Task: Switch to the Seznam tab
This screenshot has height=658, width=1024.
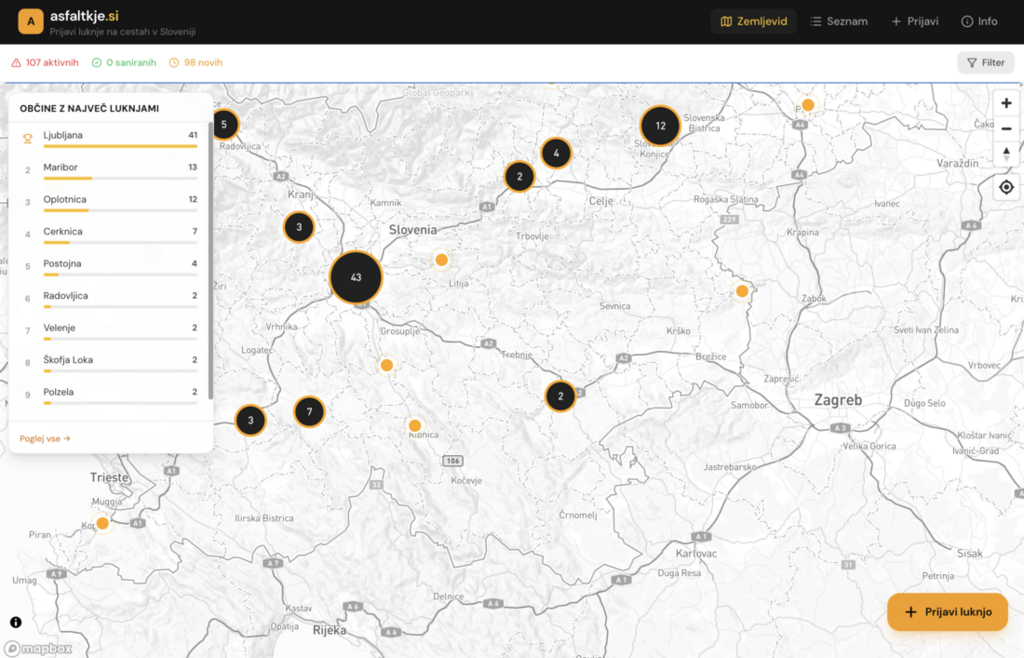Action: 838,21
